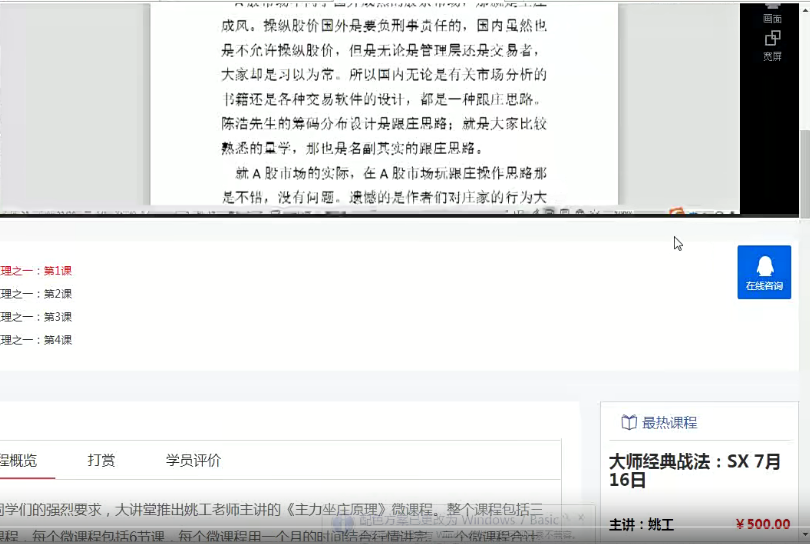
Task: Close the Windows 7 Basic notification popup
Action: (581, 517)
